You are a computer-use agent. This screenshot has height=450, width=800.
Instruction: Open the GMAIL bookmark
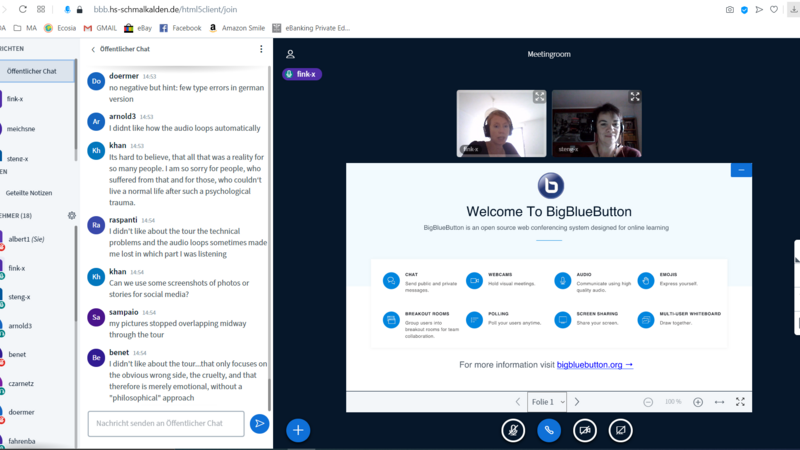(100, 28)
